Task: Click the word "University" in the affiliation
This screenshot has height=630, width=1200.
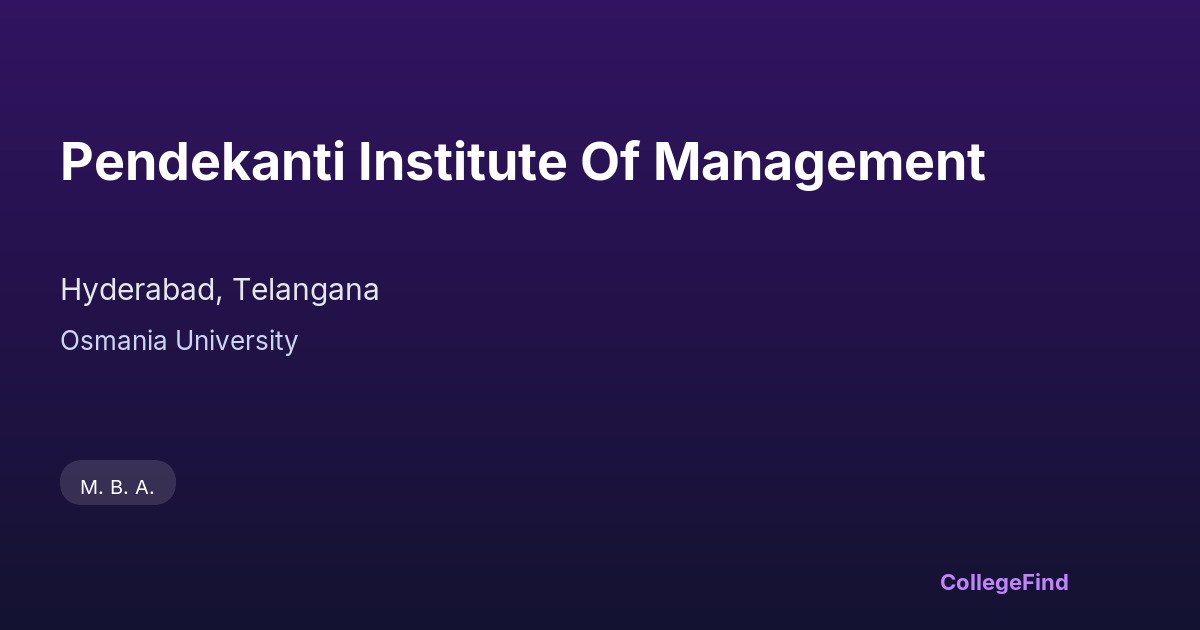Action: pyautogui.click(x=236, y=341)
